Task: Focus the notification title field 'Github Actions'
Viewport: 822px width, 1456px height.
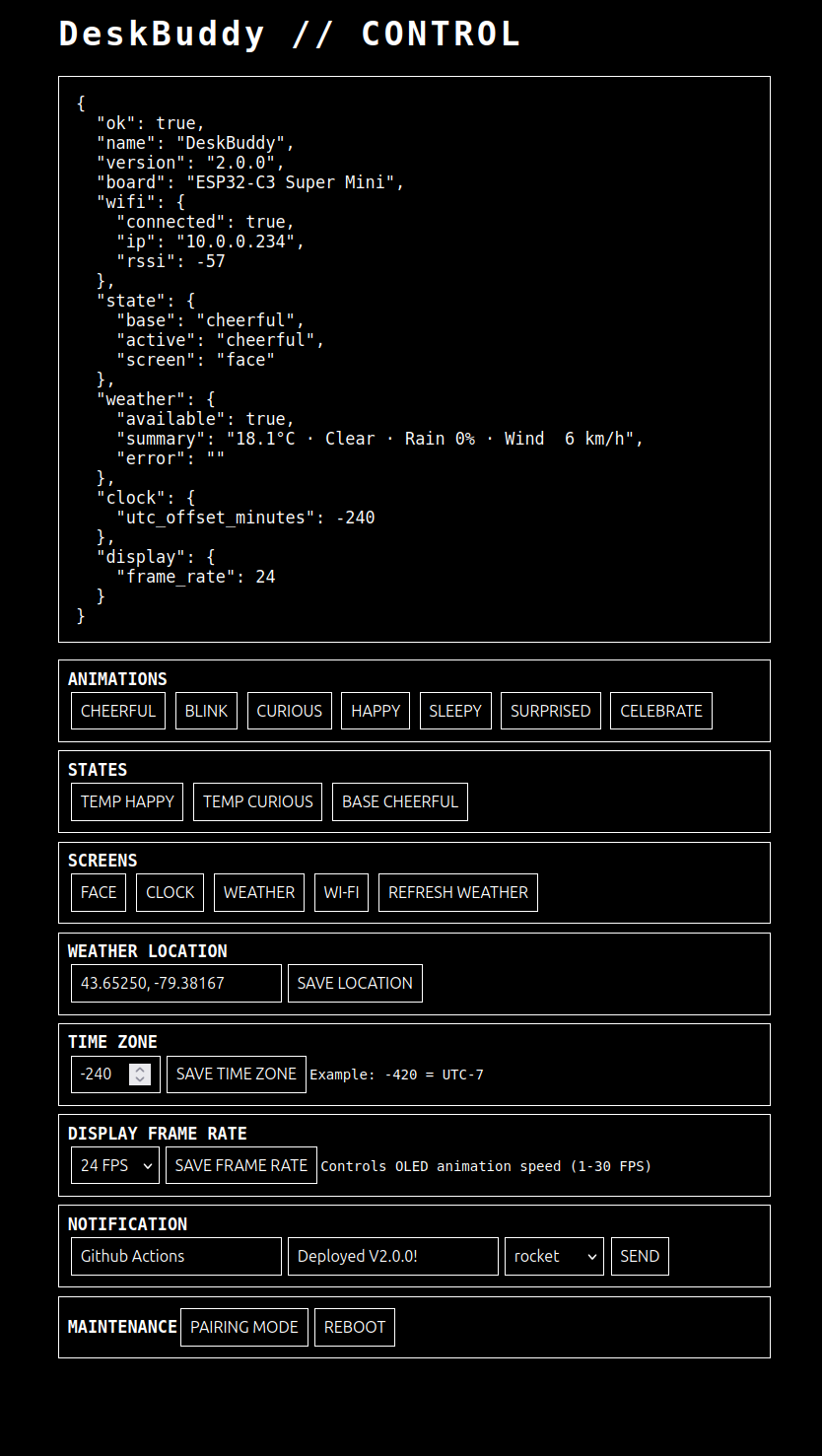Action: (176, 1256)
